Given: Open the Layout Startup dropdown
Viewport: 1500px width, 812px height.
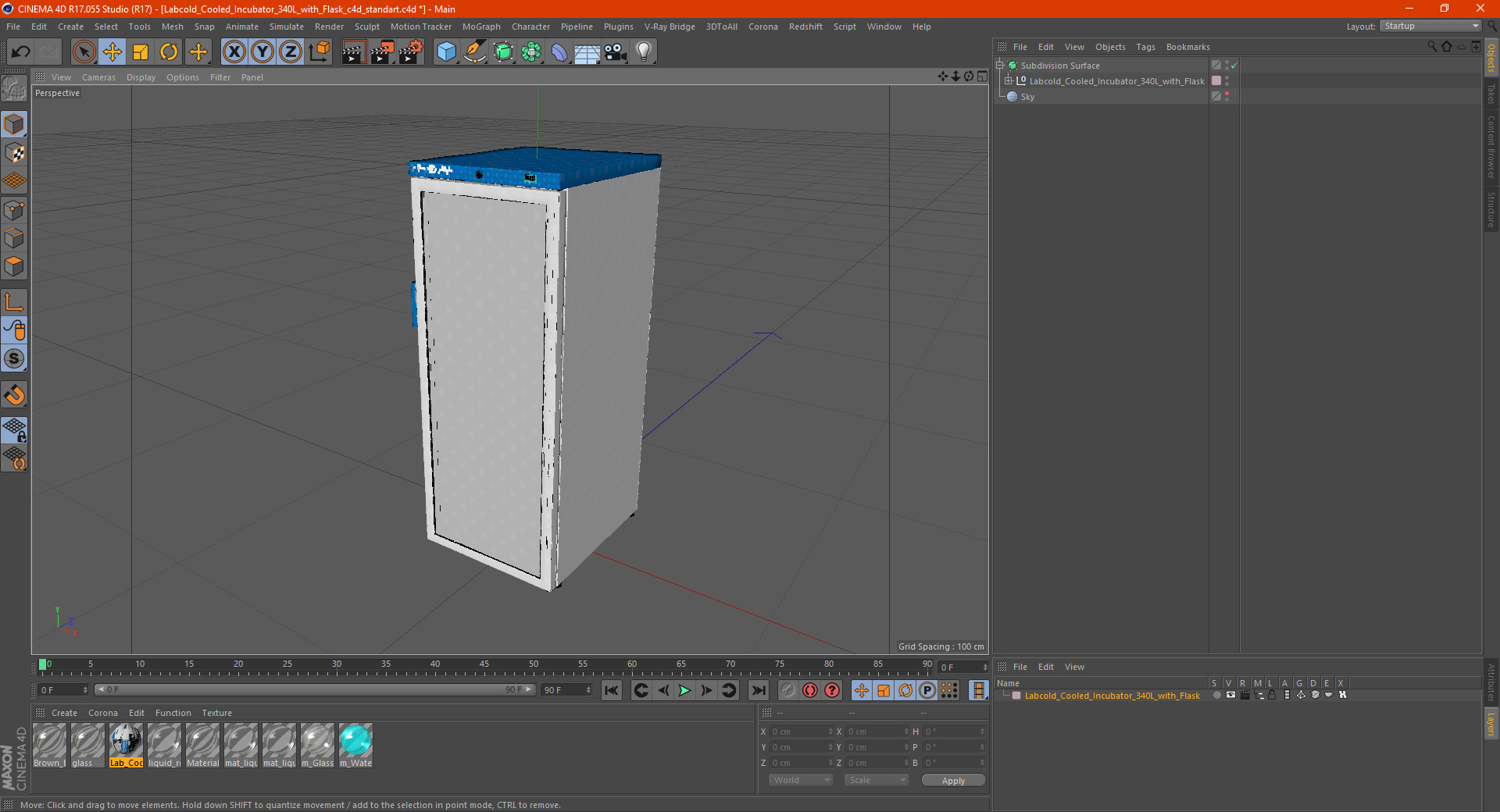Looking at the screenshot, I should click(x=1431, y=27).
